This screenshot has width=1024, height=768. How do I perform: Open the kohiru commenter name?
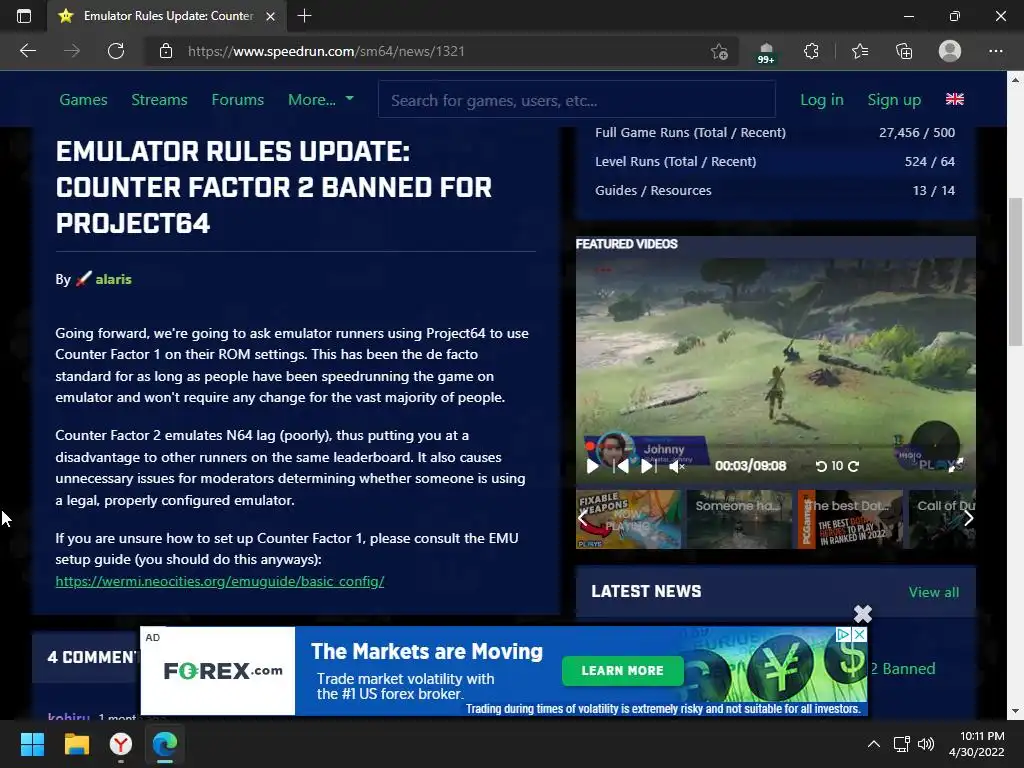point(69,717)
